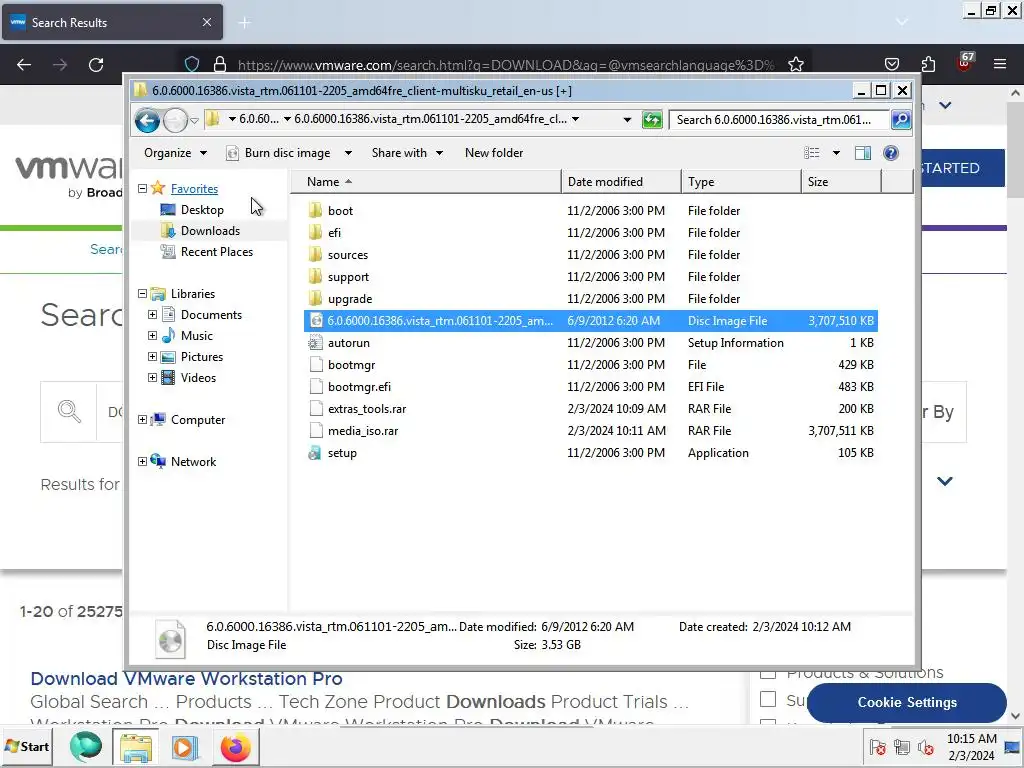Sort files by the Name column

[426, 182]
